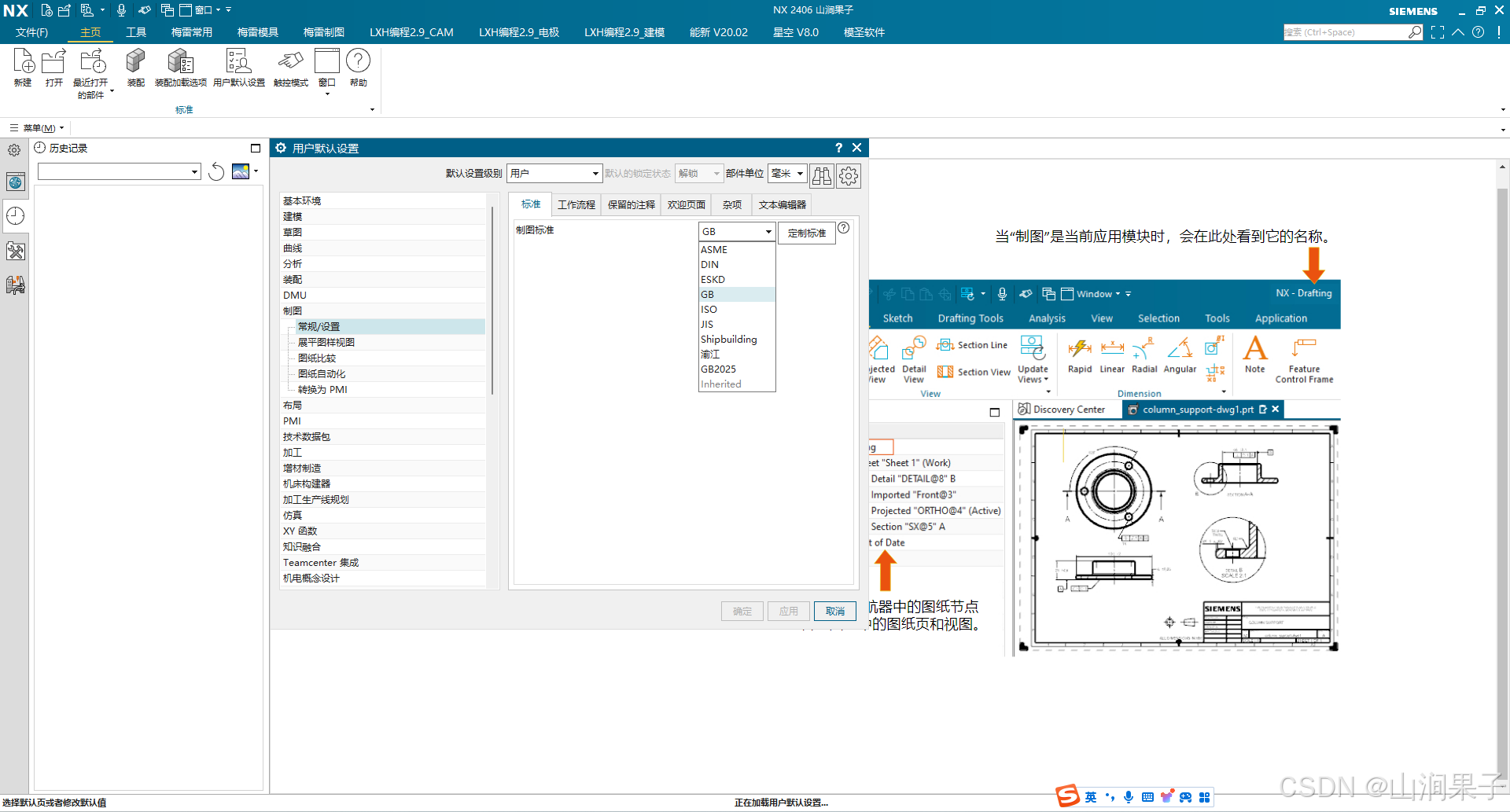Click the Sogou input method logo
This screenshot has height=812, width=1510.
(x=1067, y=795)
